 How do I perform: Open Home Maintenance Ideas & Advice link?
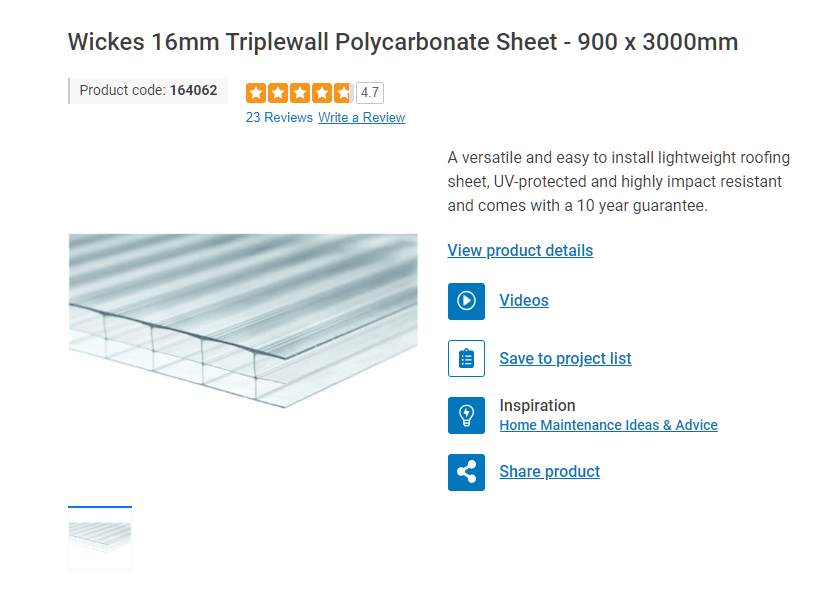pyautogui.click(x=608, y=425)
